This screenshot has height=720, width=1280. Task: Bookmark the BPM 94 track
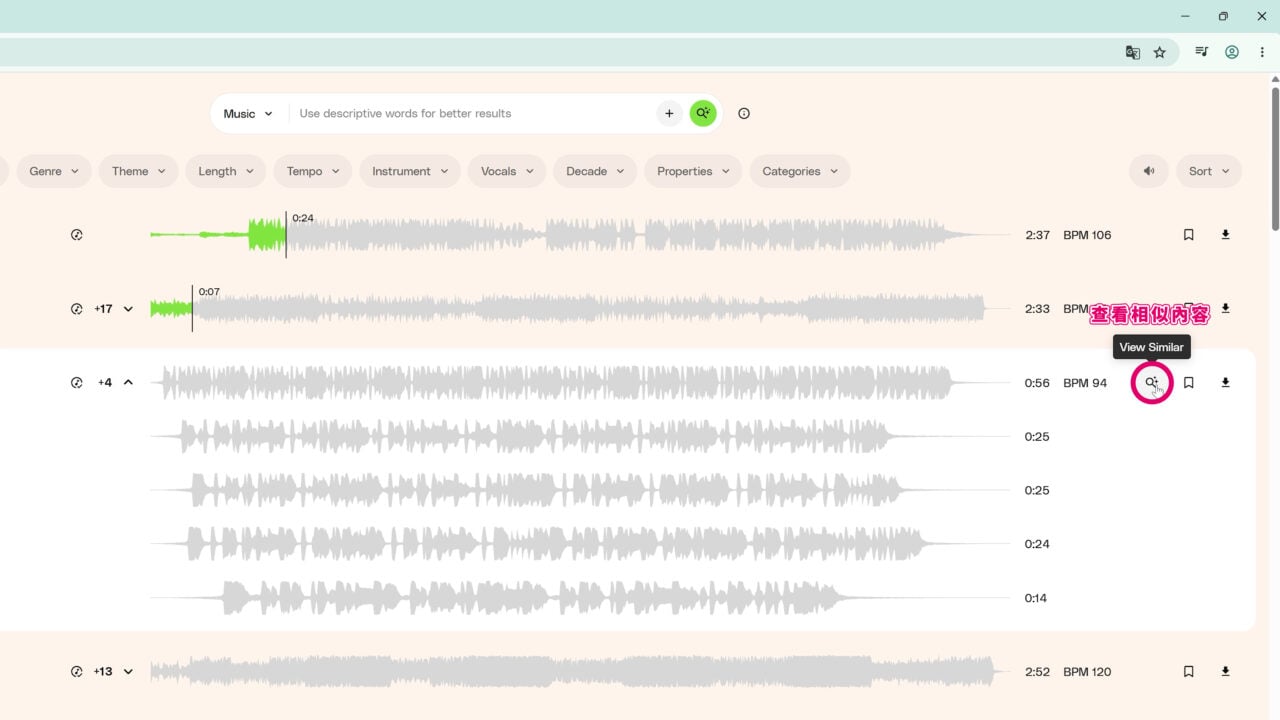point(1189,382)
